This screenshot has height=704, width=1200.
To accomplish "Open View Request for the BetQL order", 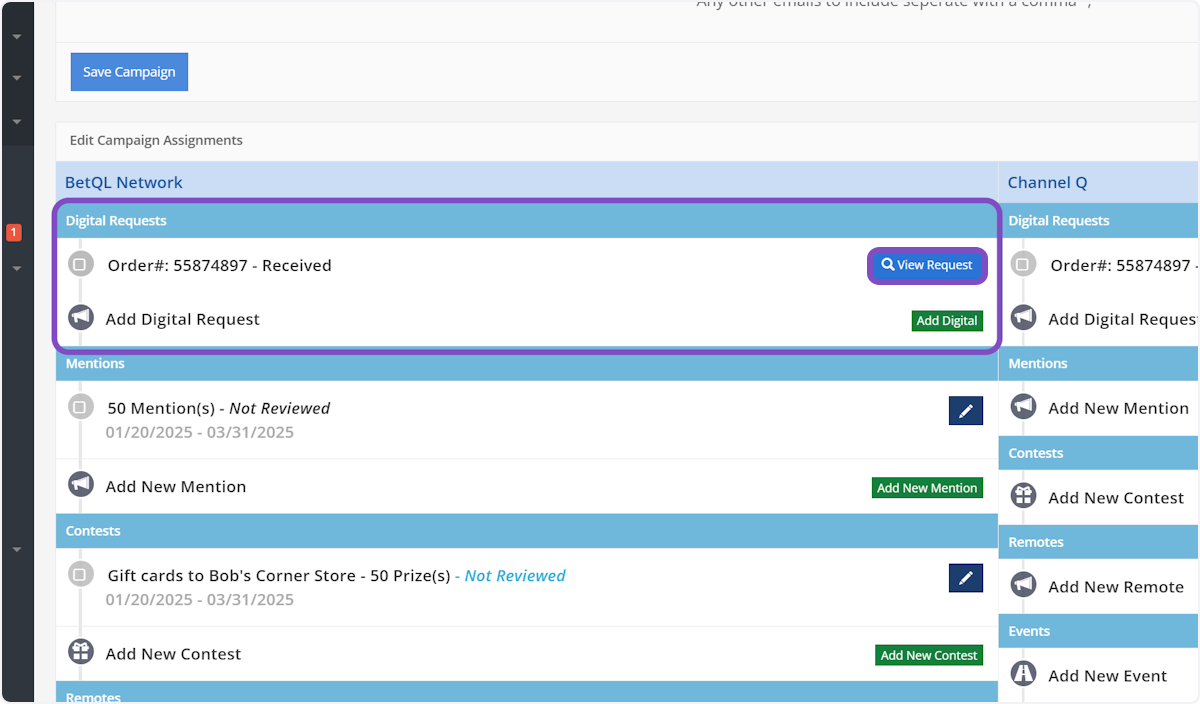I will pos(927,265).
